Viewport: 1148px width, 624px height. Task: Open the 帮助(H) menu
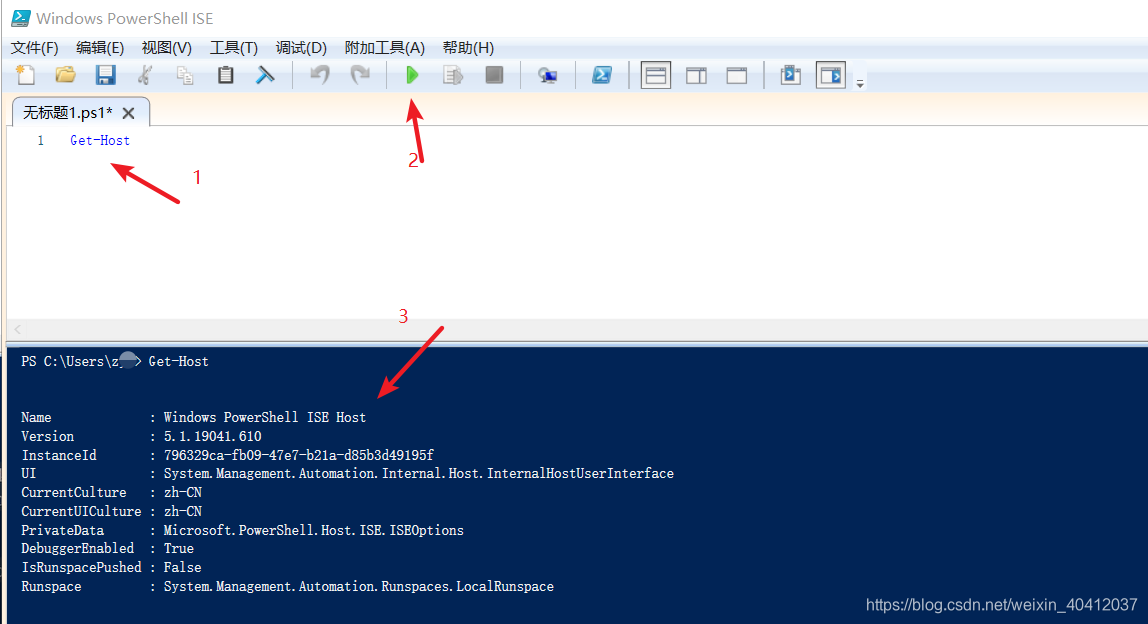coord(469,48)
